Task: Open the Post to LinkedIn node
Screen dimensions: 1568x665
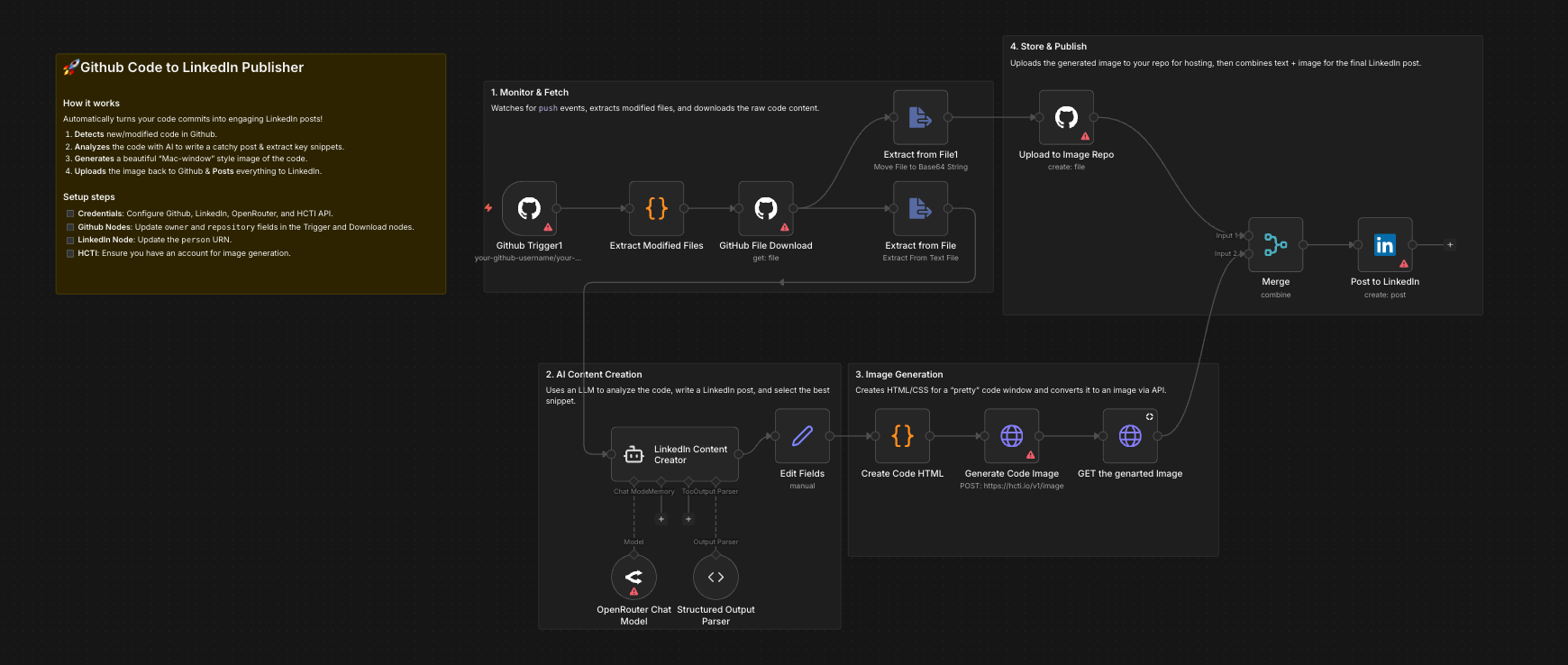Action: pyautogui.click(x=1384, y=244)
